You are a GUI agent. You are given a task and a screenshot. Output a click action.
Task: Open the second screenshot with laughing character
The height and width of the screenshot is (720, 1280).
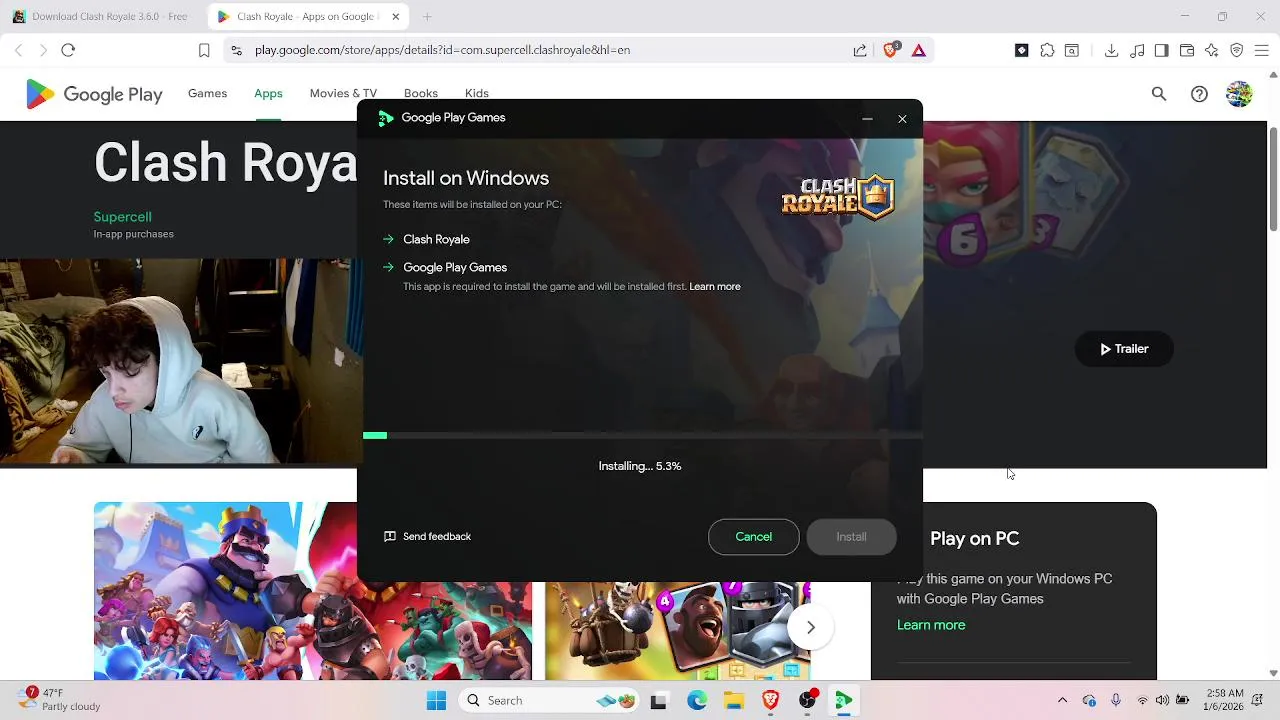[x=678, y=631]
